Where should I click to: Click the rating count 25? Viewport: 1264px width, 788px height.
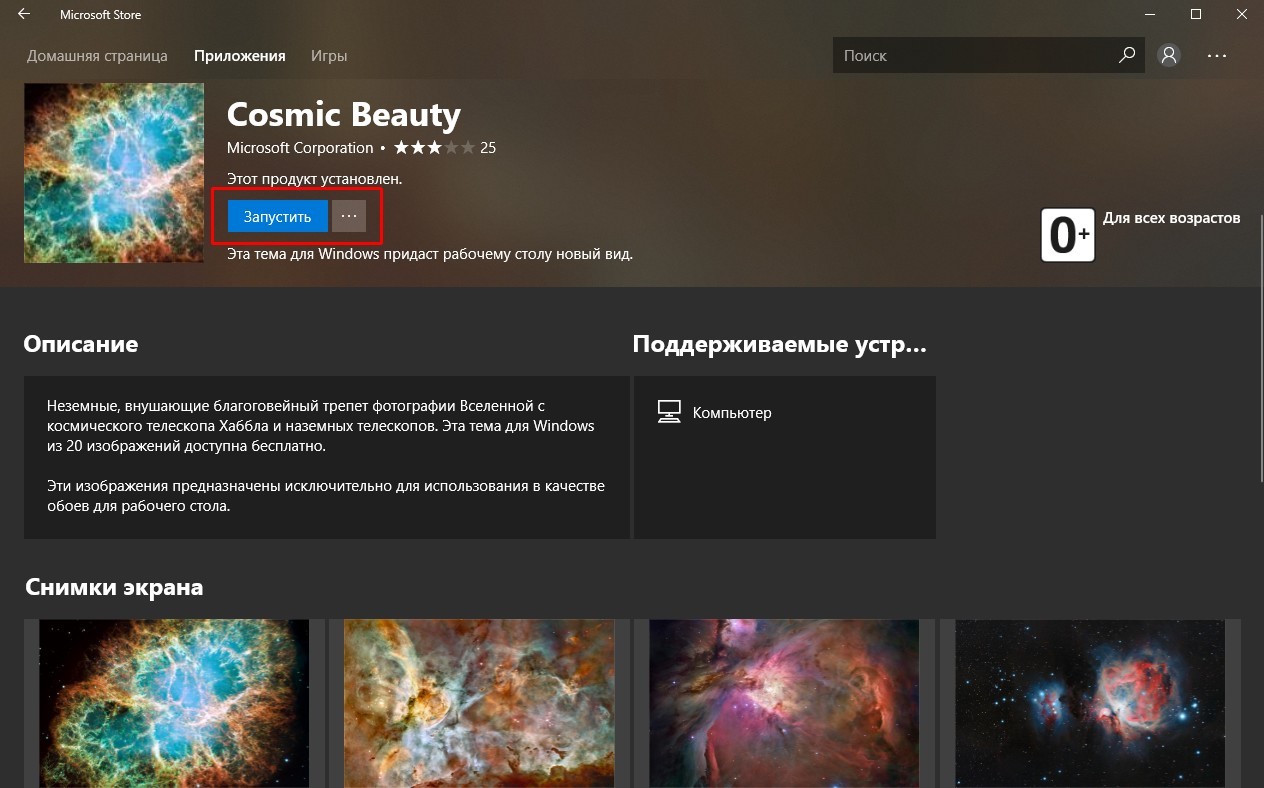pos(488,148)
